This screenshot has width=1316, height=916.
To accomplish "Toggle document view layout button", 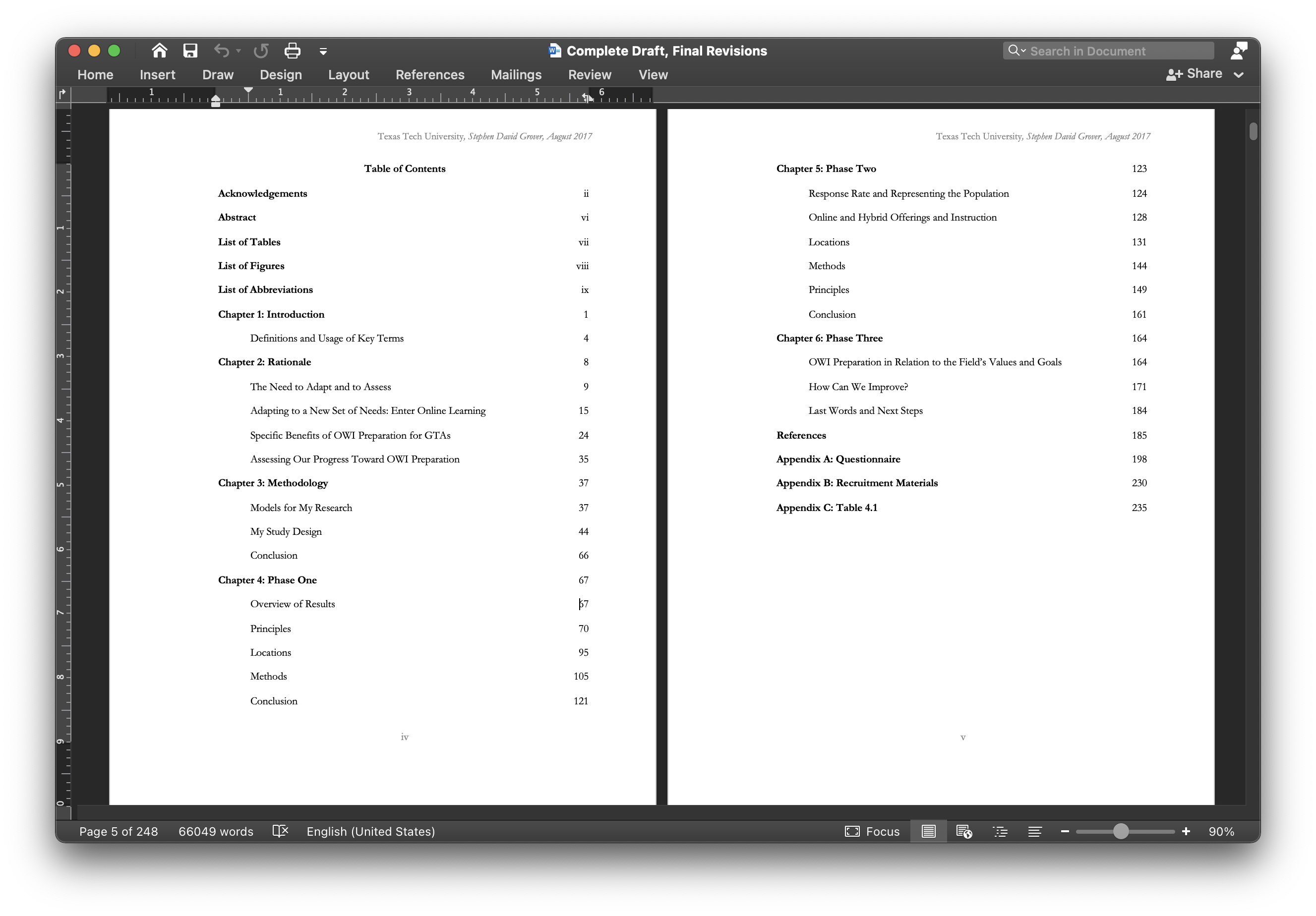I will 929,831.
